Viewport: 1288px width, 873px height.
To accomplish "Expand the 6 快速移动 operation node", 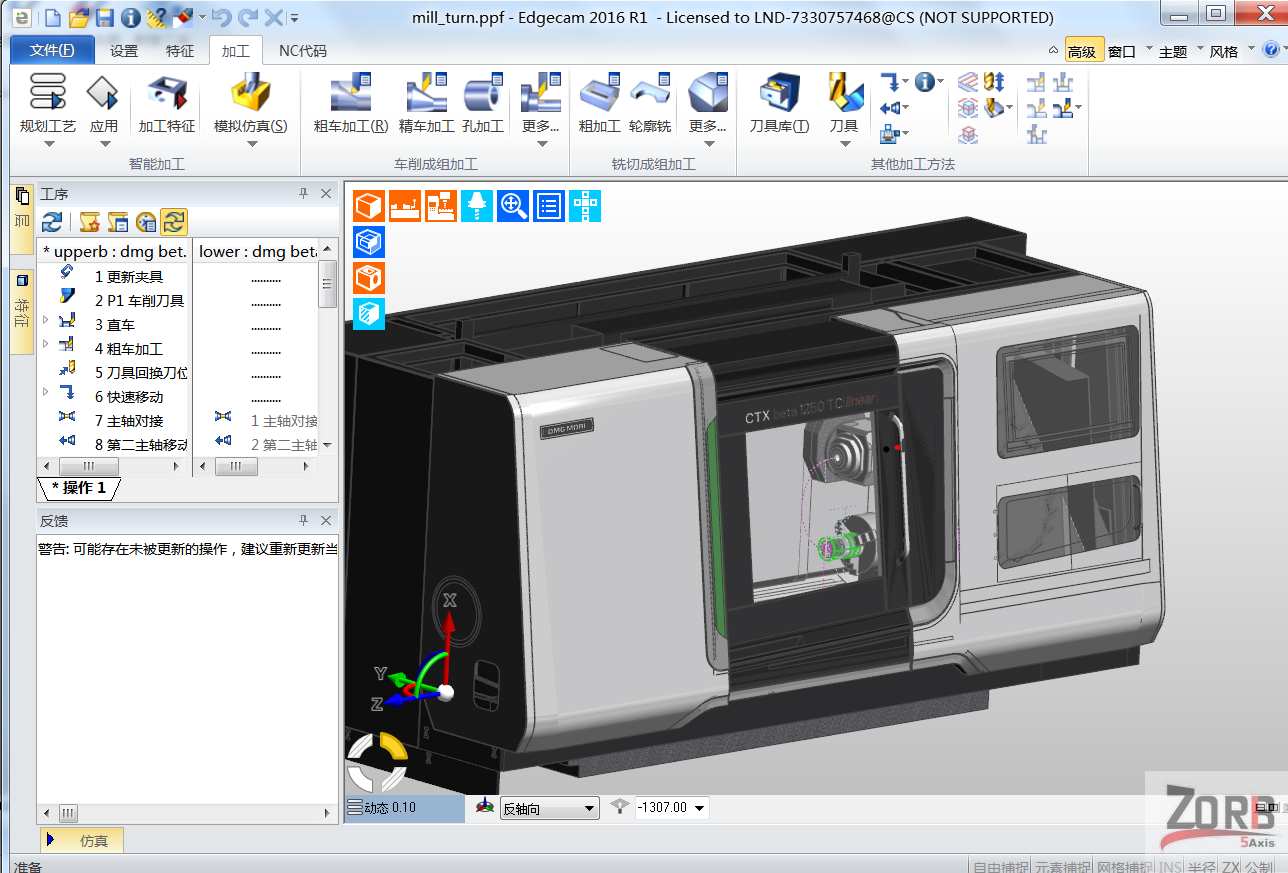I will point(45,392).
